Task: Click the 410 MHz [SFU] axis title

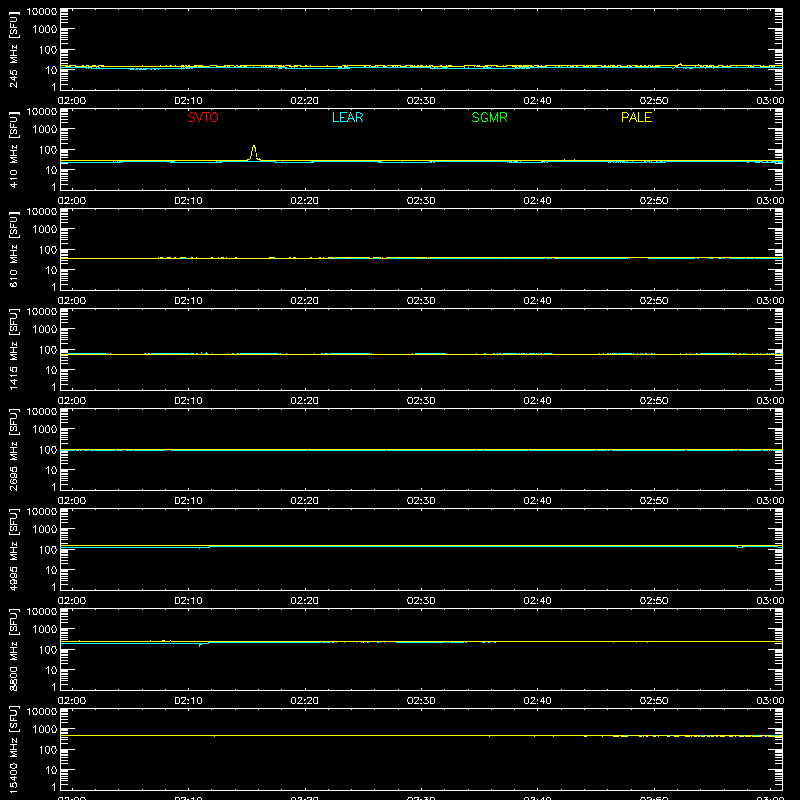Action: click(x=13, y=149)
